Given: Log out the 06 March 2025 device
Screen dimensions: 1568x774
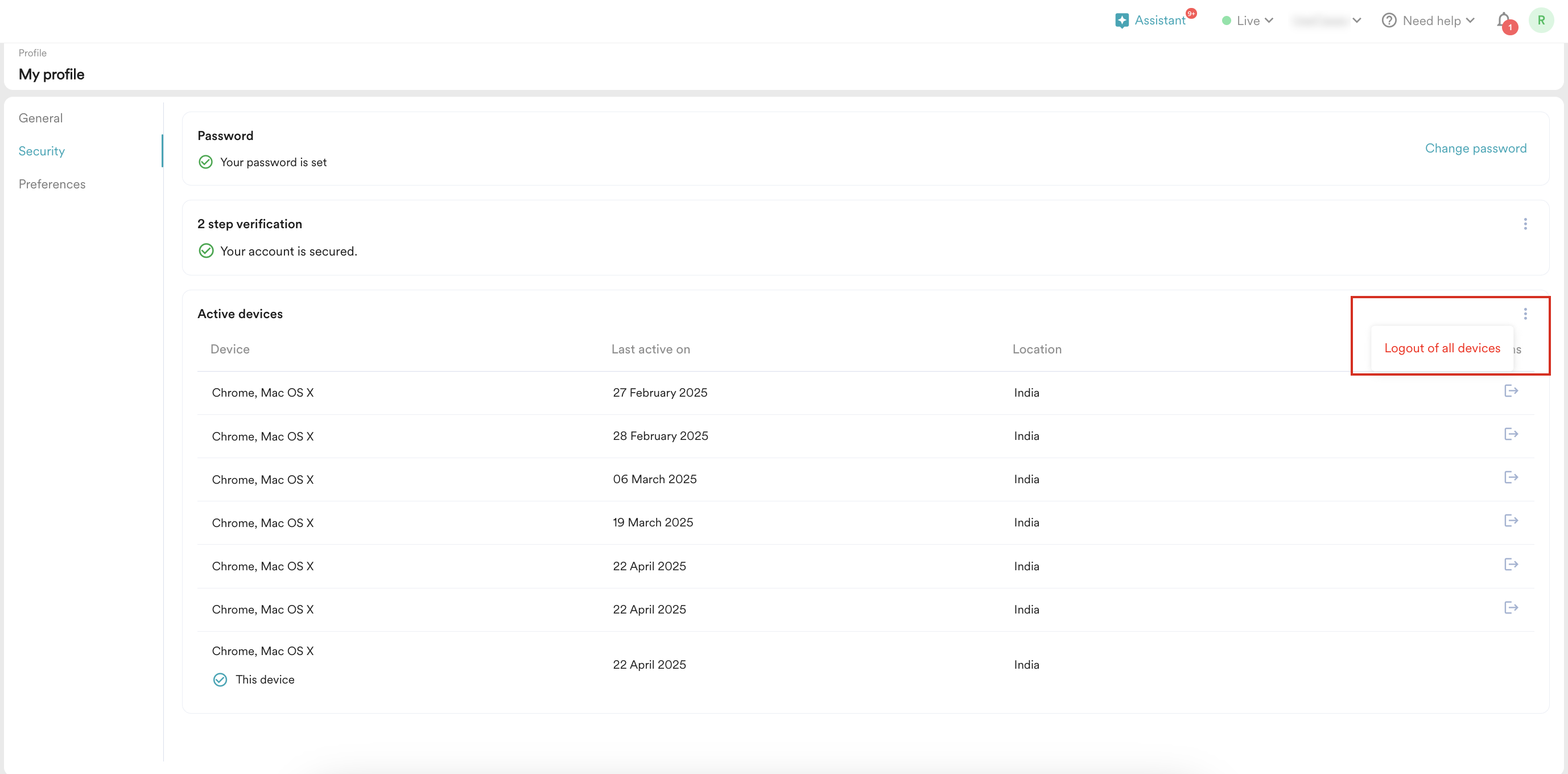Looking at the screenshot, I should 1511,477.
